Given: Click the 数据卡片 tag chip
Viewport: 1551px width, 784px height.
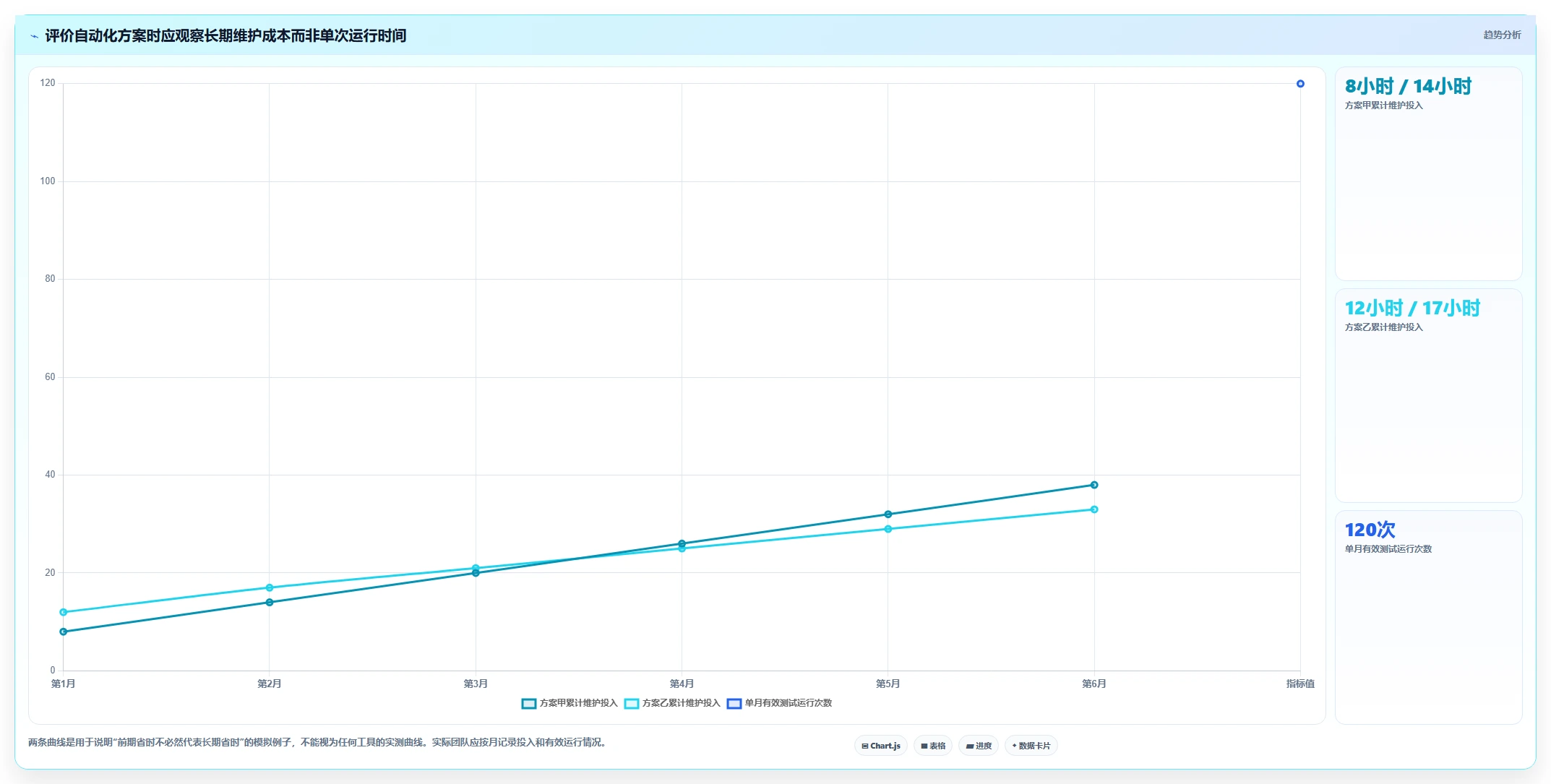Looking at the screenshot, I should click(x=1031, y=746).
